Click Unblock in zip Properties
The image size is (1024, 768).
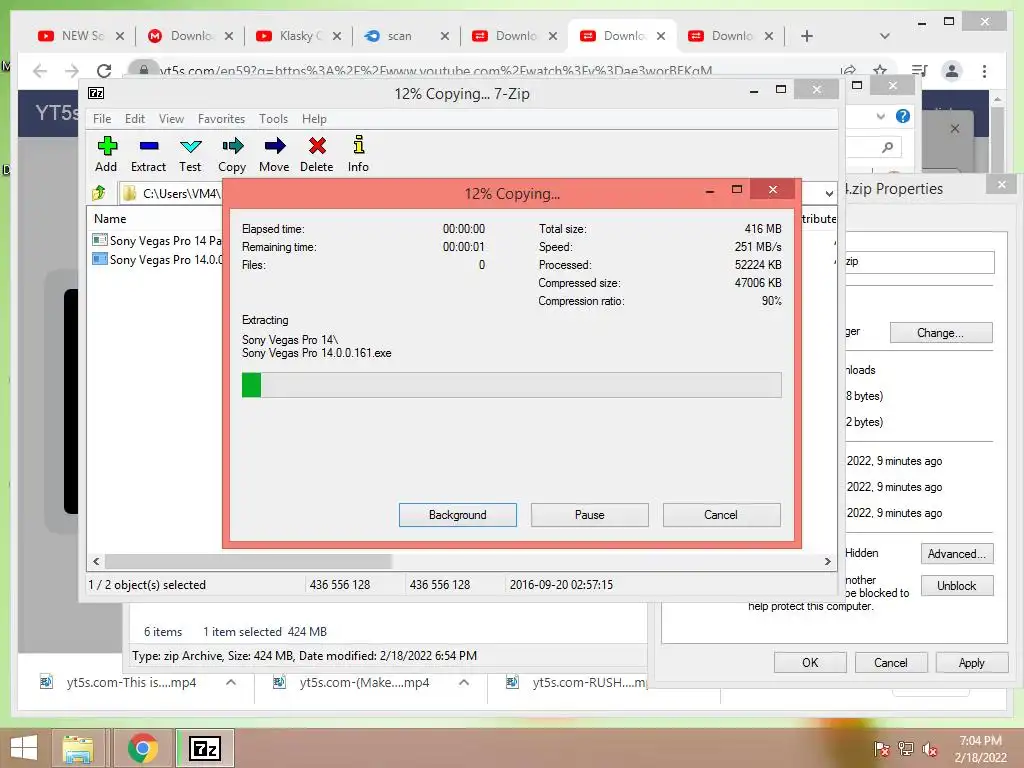[957, 586]
